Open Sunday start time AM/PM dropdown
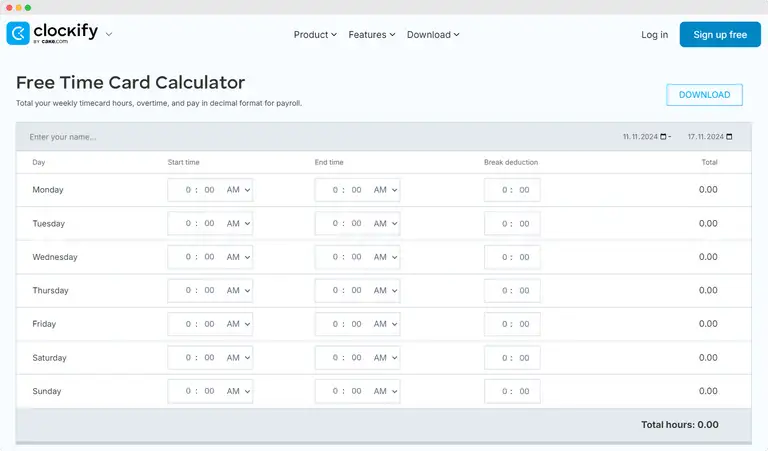 click(239, 391)
